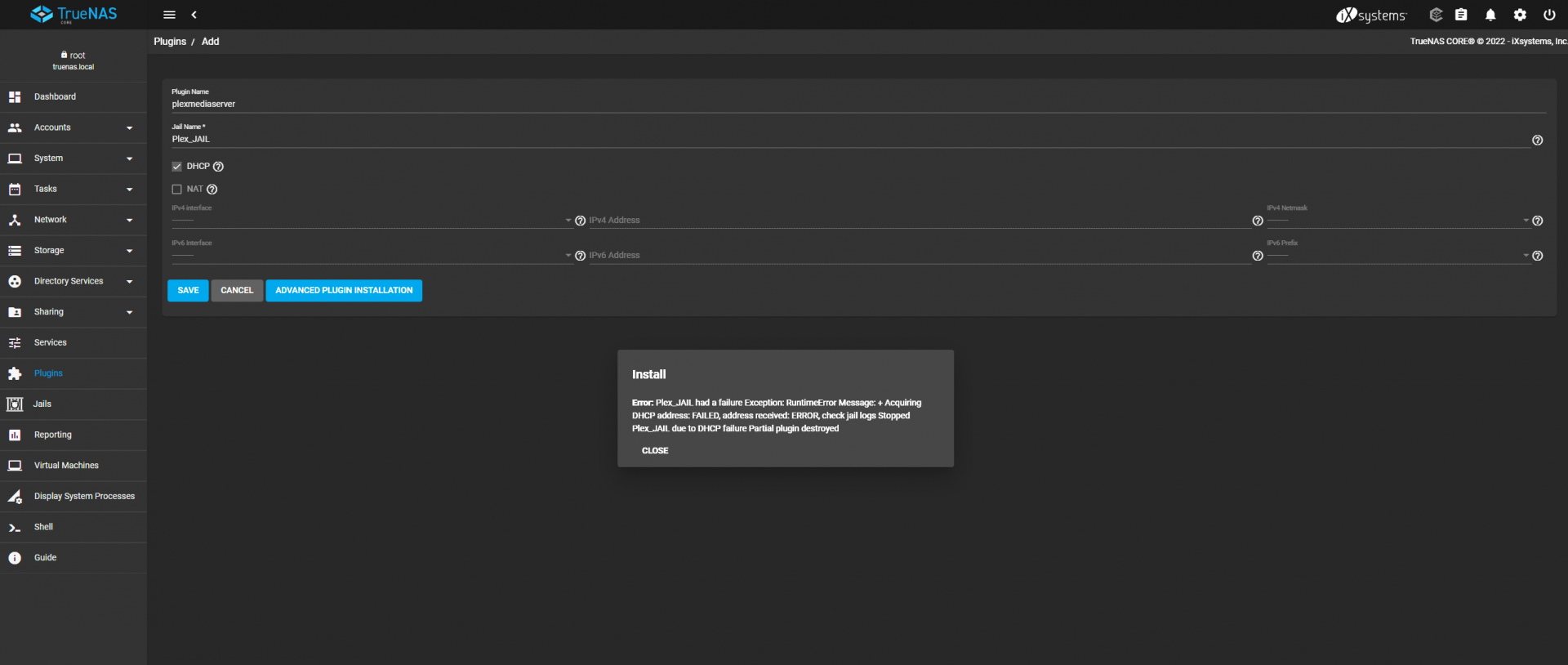
Task: Open the task manager clipboard icon
Action: [1461, 15]
